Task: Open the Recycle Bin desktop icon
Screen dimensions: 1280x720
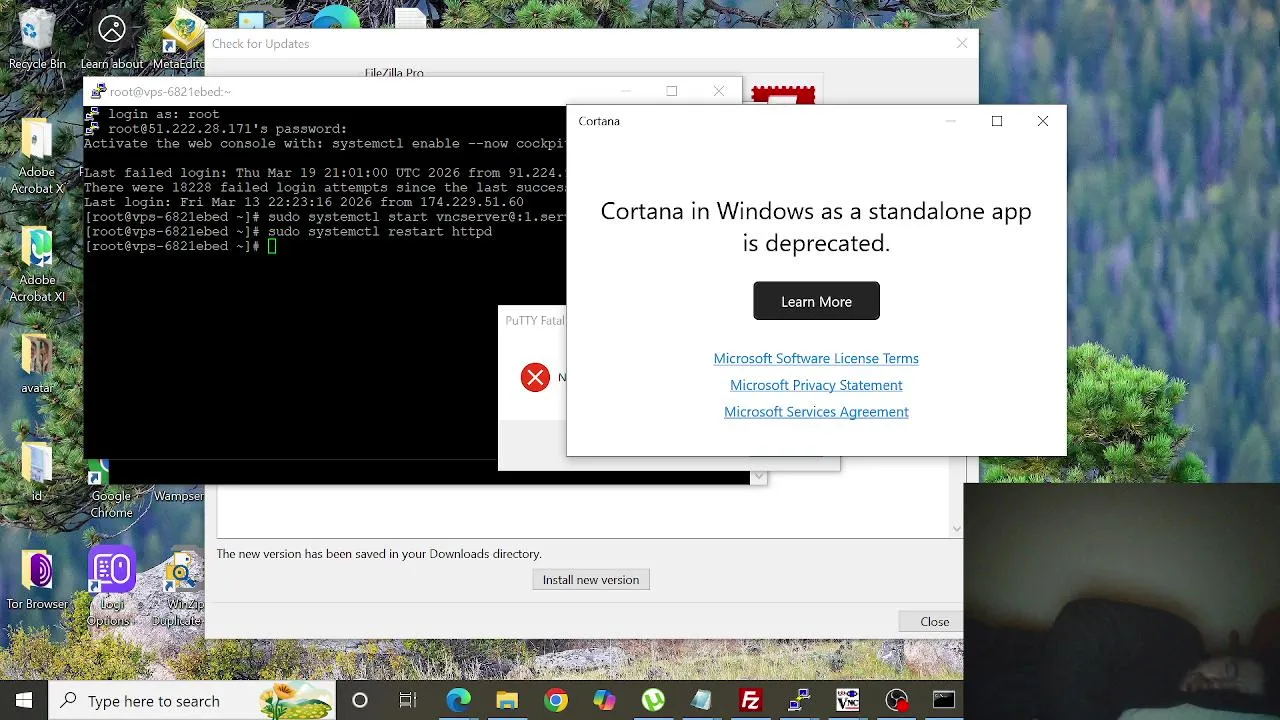Action: [x=37, y=38]
